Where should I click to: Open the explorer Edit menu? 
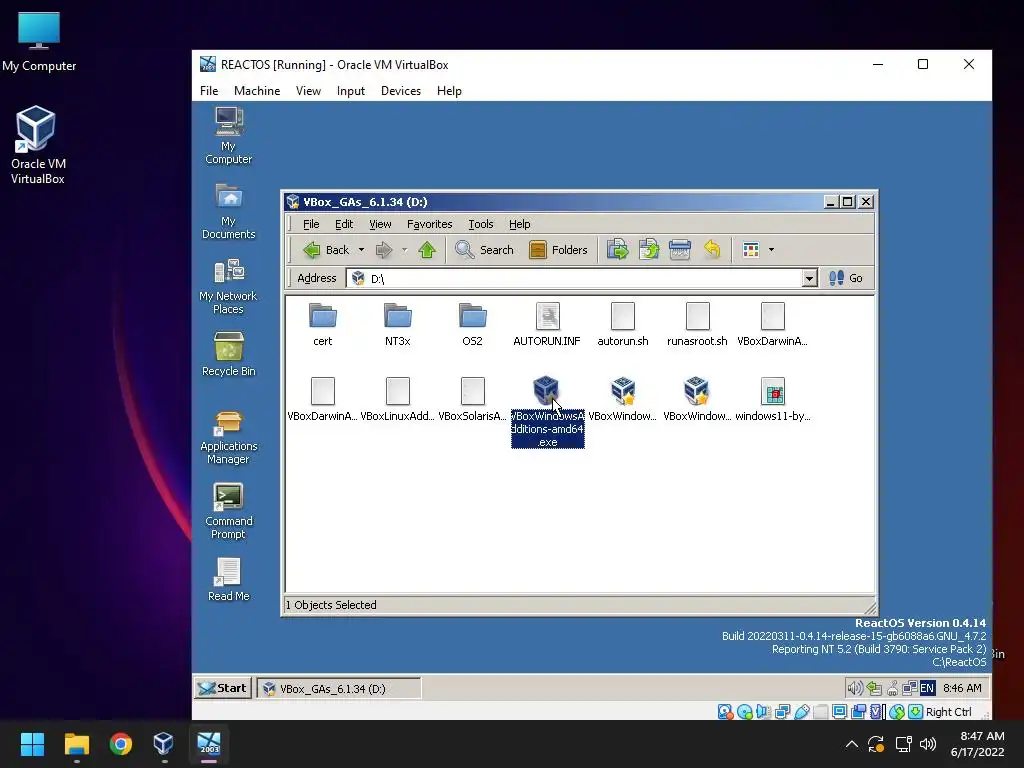[344, 224]
